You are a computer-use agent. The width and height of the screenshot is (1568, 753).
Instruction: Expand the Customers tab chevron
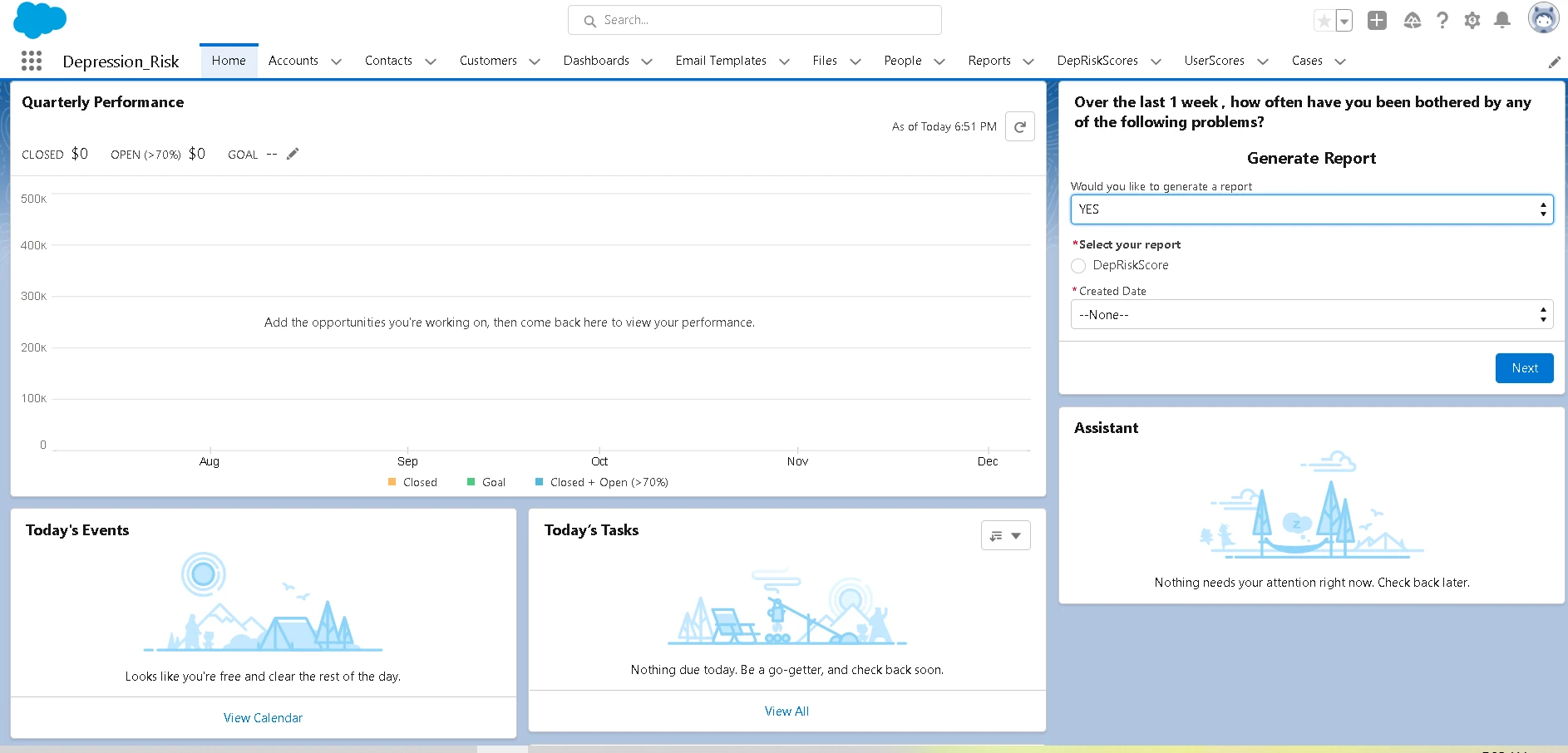535,62
